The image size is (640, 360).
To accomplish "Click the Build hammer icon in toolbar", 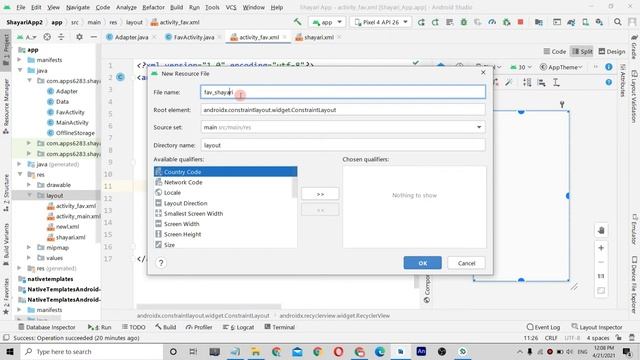I will click(298, 22).
